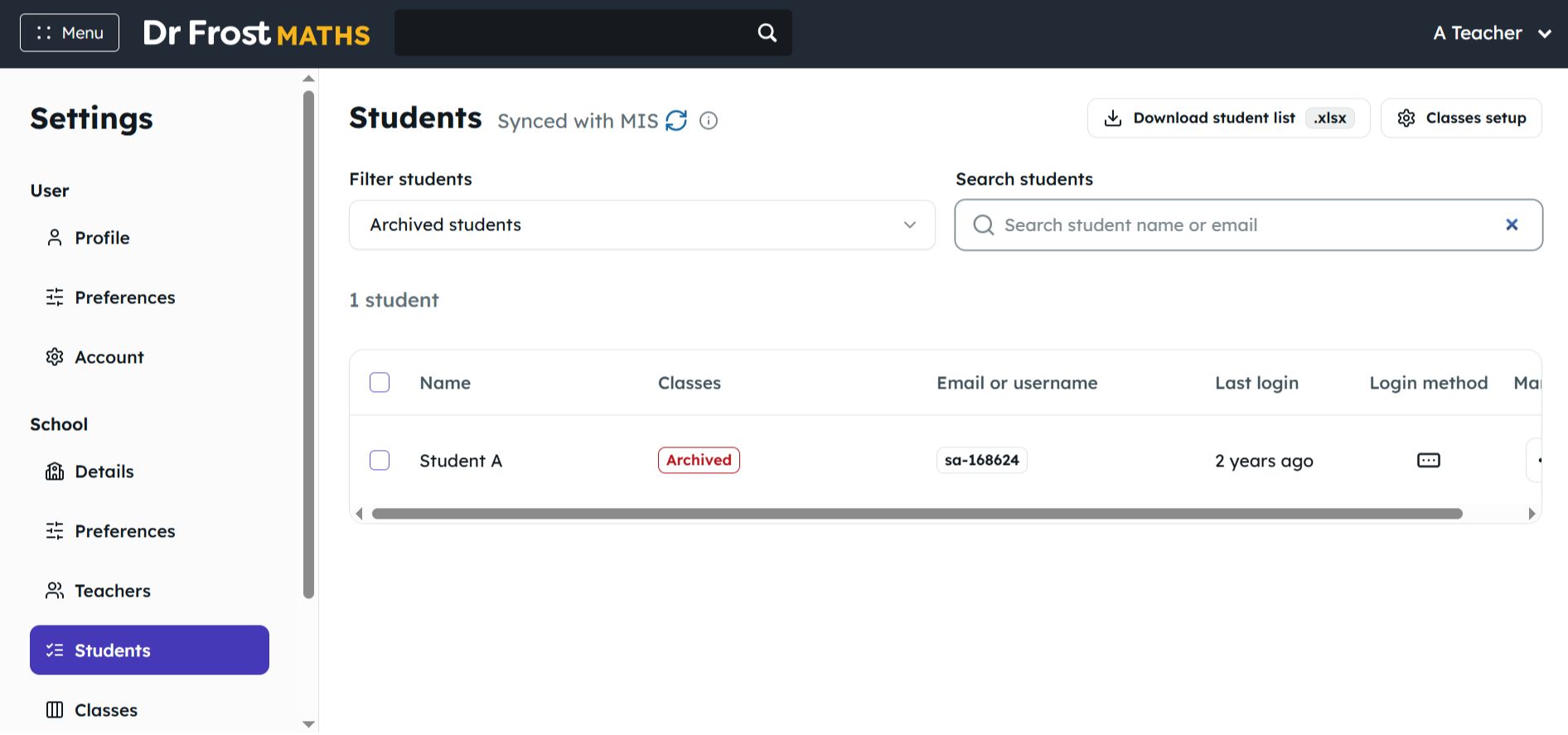Open the Archived students filter dropdown
Viewport: 1568px width, 735px height.
click(642, 225)
